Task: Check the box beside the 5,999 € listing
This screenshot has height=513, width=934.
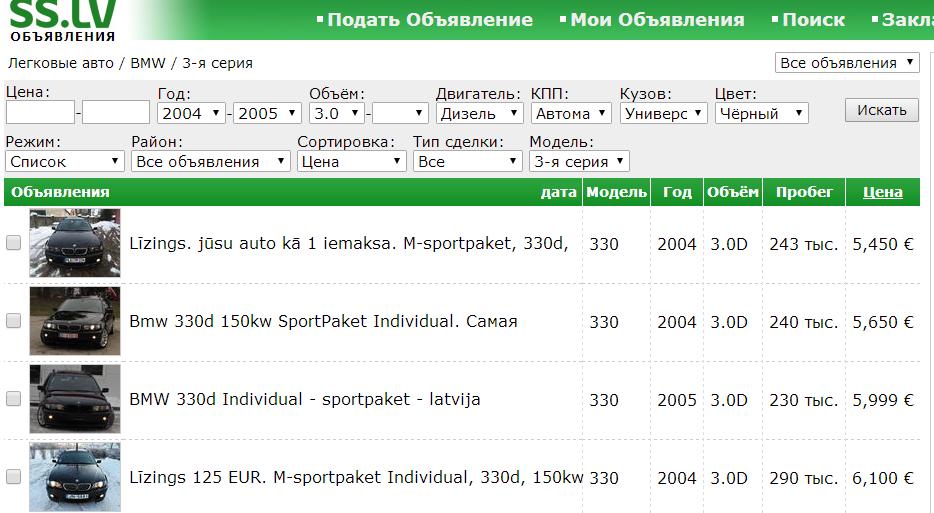Action: 14,399
